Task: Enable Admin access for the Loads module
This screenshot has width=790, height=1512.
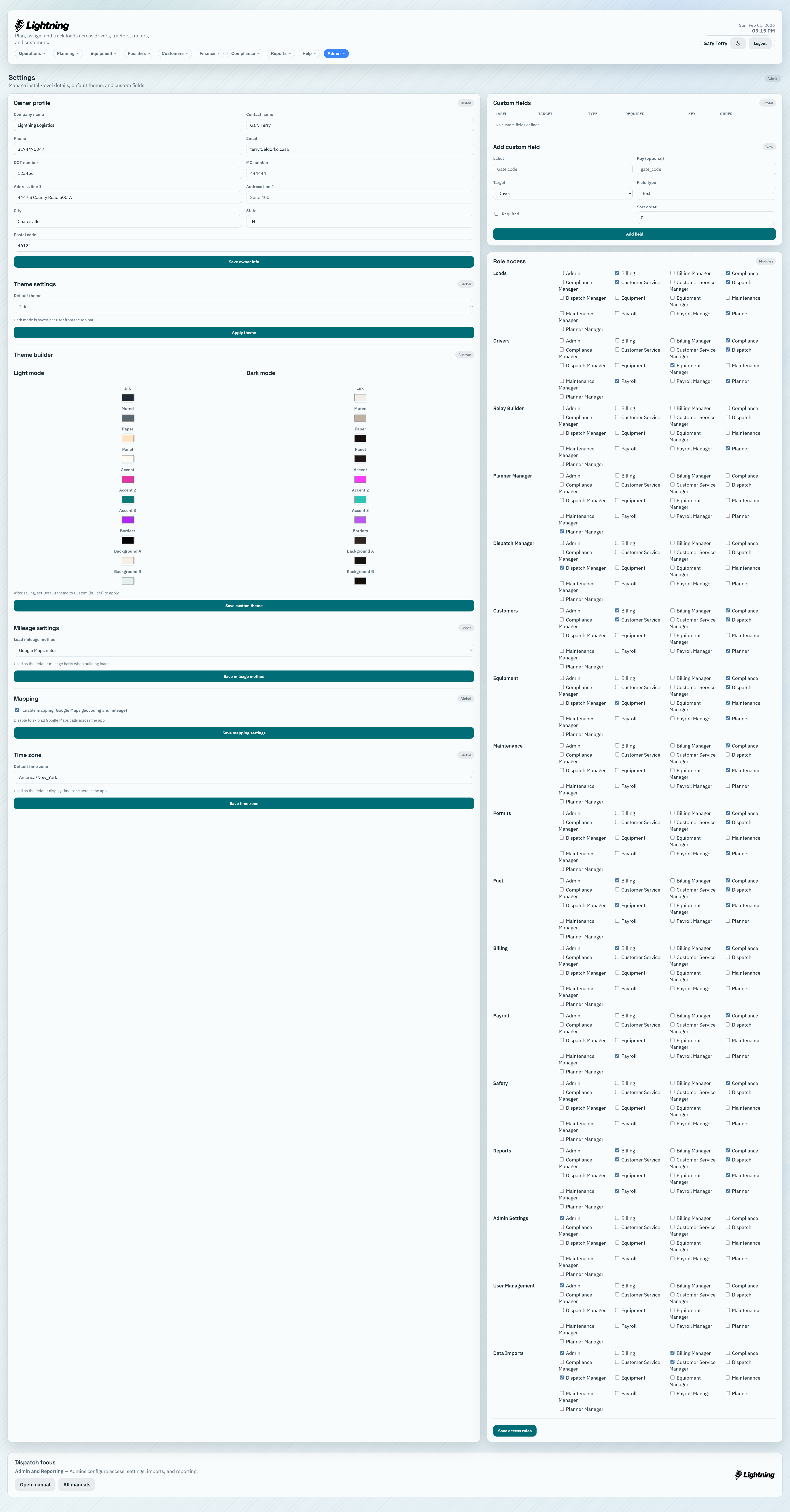Action: tap(562, 273)
